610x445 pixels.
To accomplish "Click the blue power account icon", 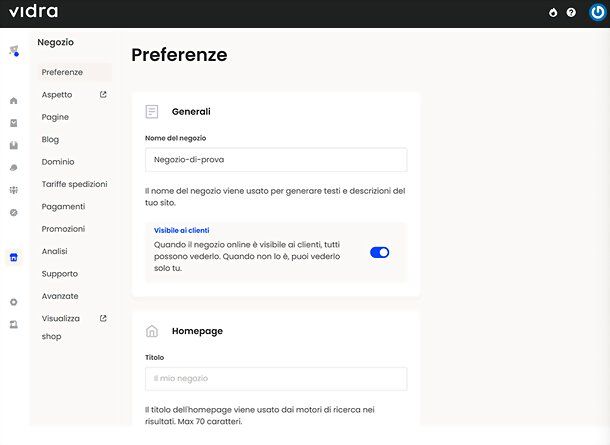I will click(597, 12).
